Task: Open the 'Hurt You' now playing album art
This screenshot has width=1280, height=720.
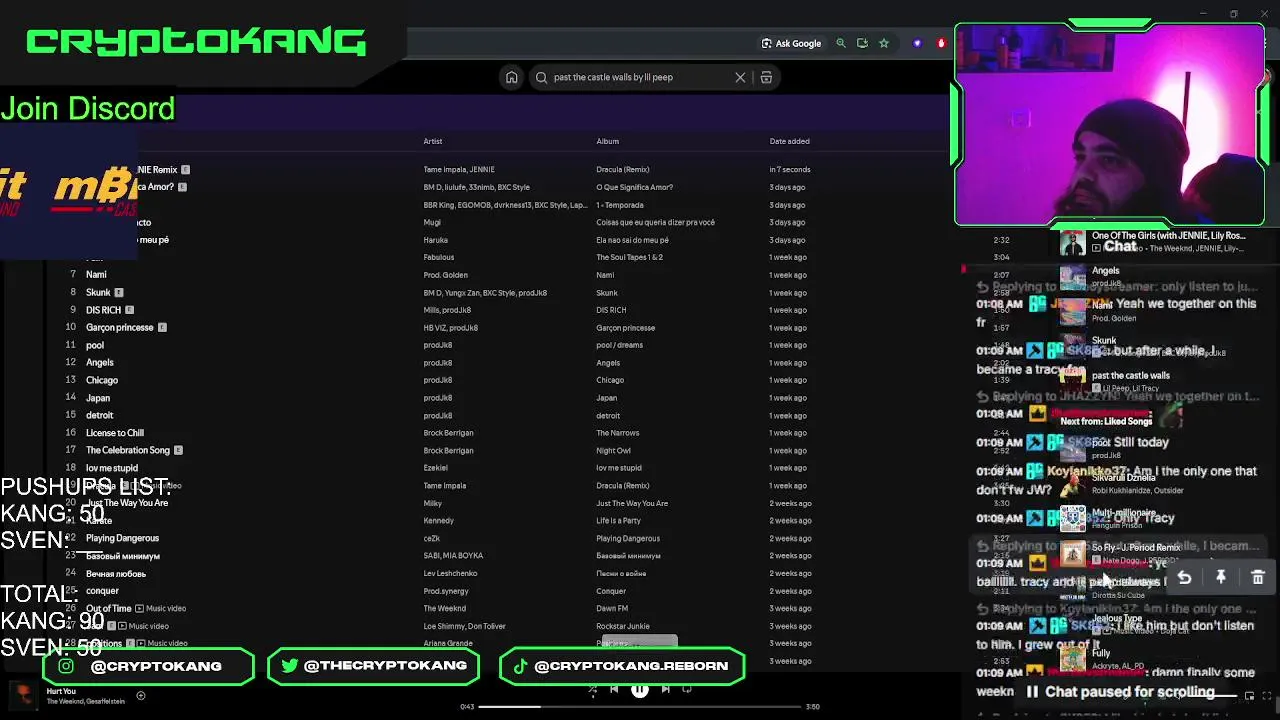Action: point(22,694)
